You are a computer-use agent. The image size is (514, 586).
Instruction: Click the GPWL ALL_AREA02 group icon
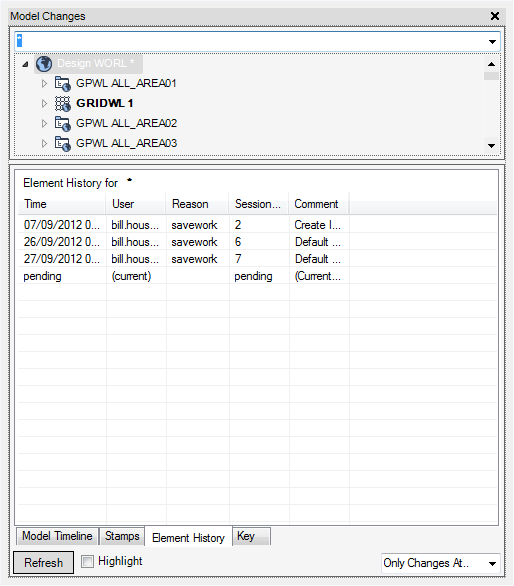click(x=62, y=123)
